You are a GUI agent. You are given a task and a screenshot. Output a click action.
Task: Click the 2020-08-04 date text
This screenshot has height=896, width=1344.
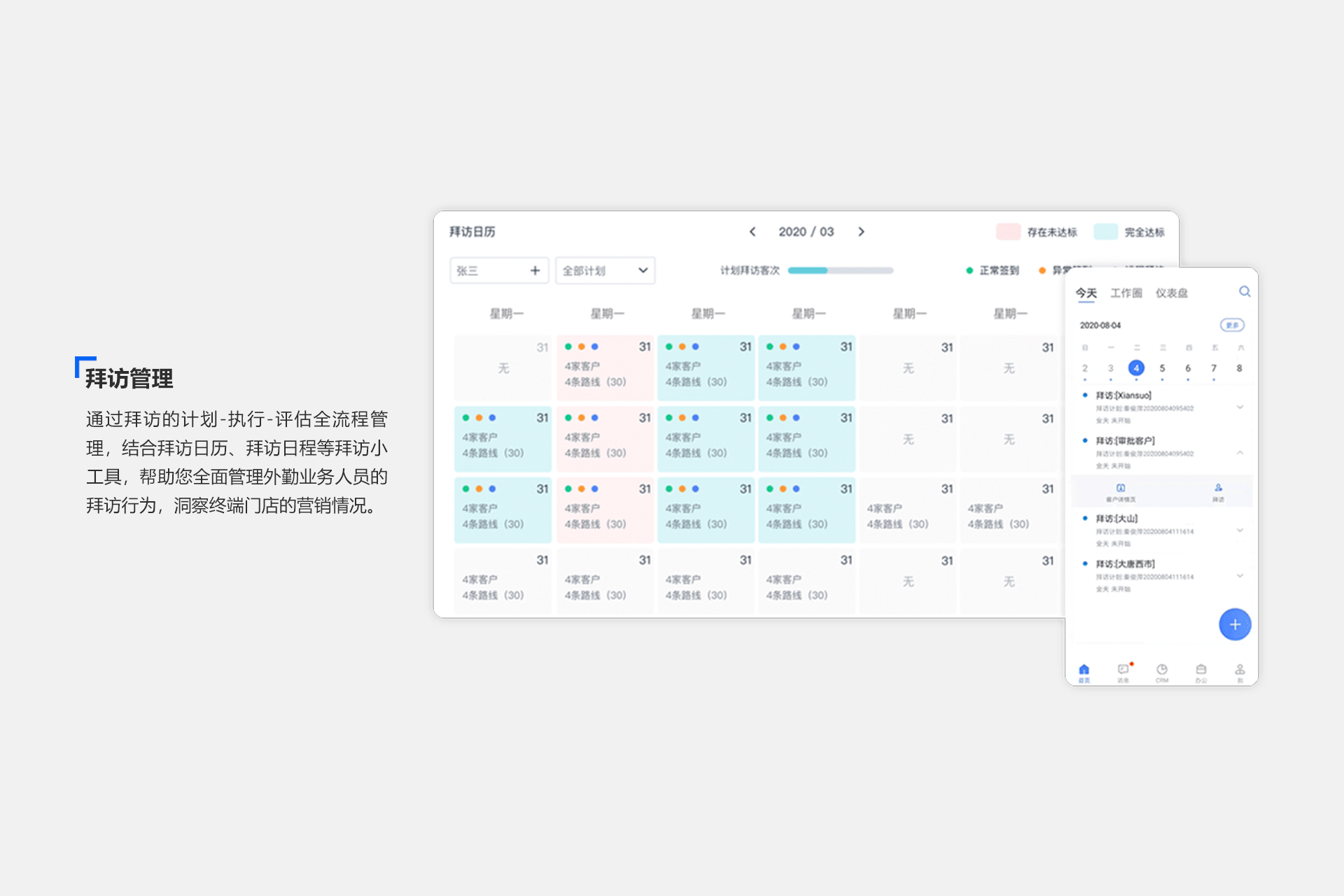[x=1100, y=325]
